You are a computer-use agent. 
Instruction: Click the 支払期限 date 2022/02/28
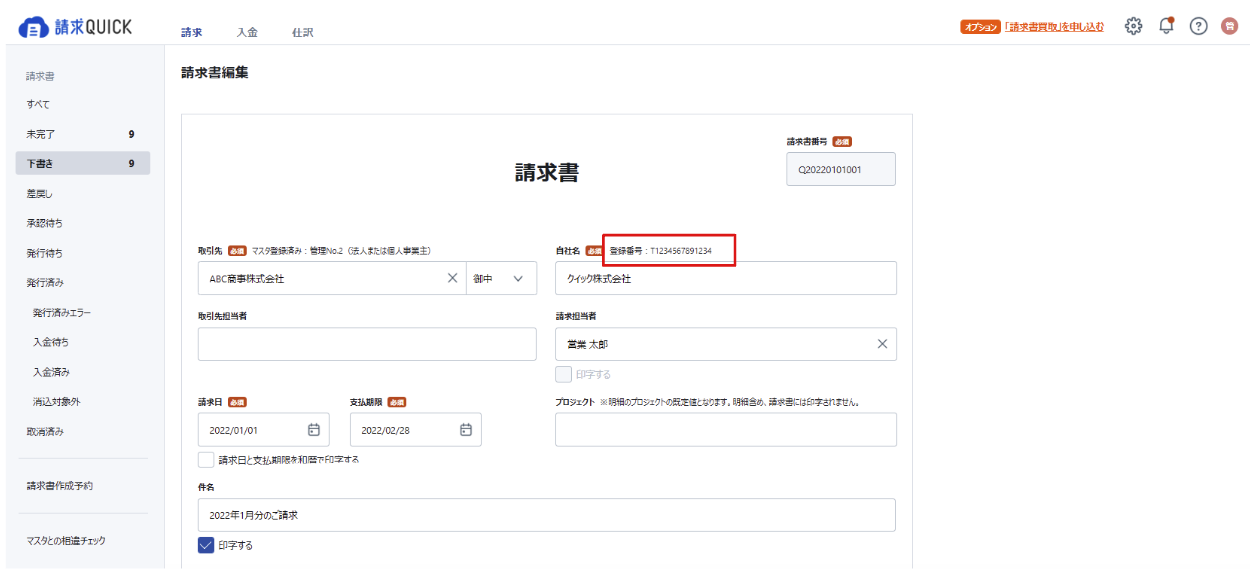(x=386, y=430)
